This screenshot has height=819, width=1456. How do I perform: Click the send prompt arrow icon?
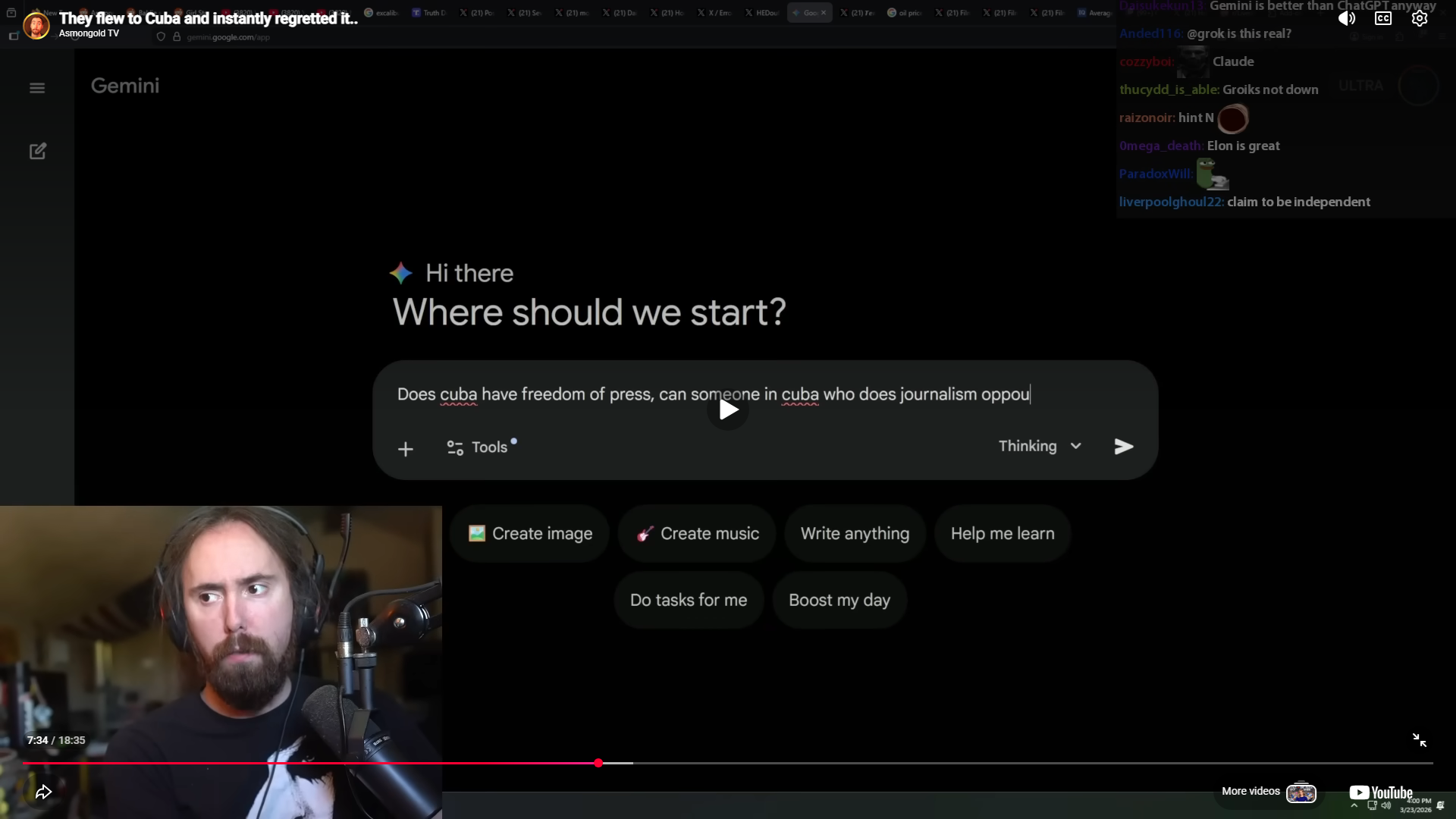(x=1123, y=447)
